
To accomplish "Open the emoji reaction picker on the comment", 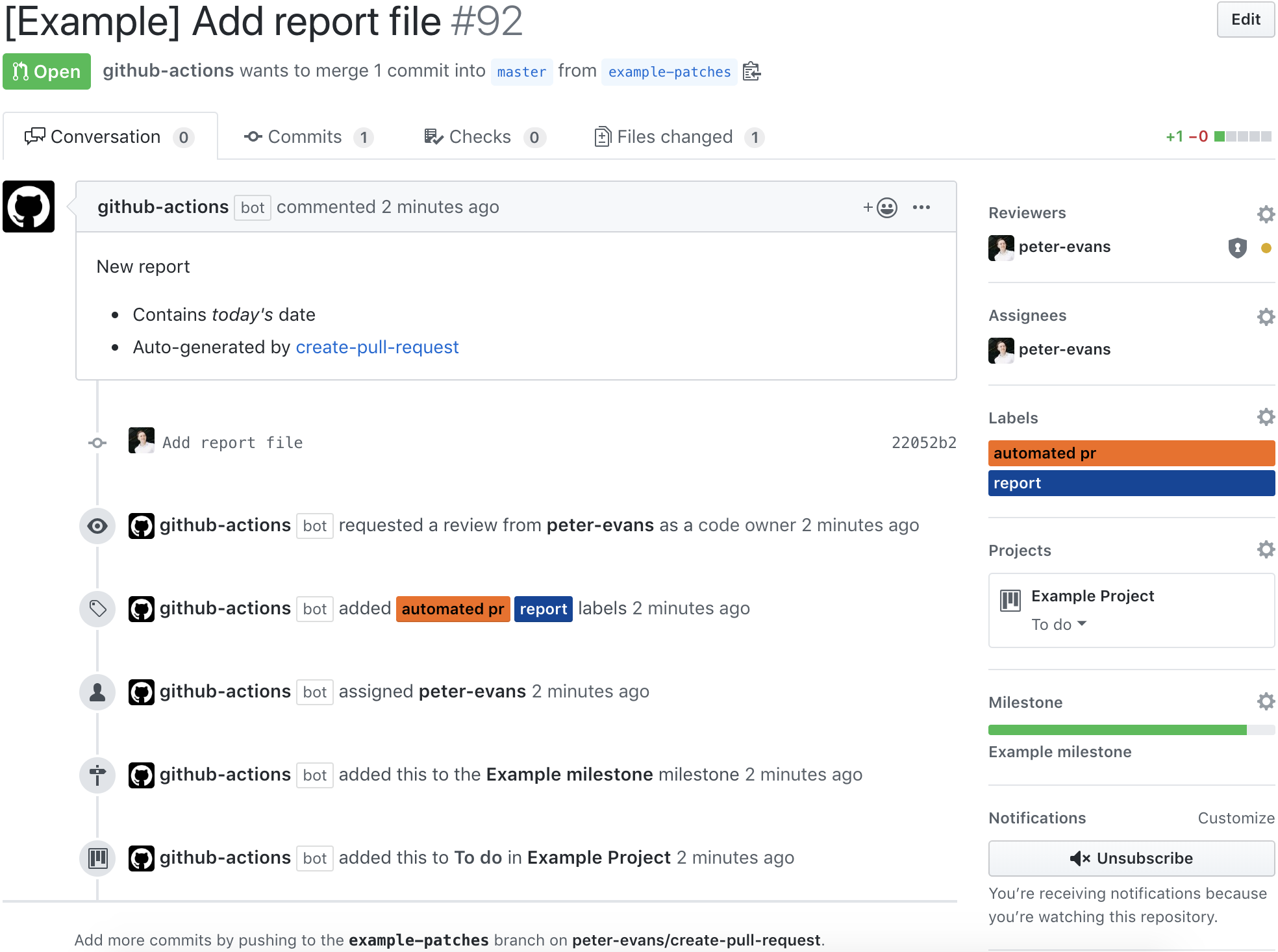I will click(887, 207).
